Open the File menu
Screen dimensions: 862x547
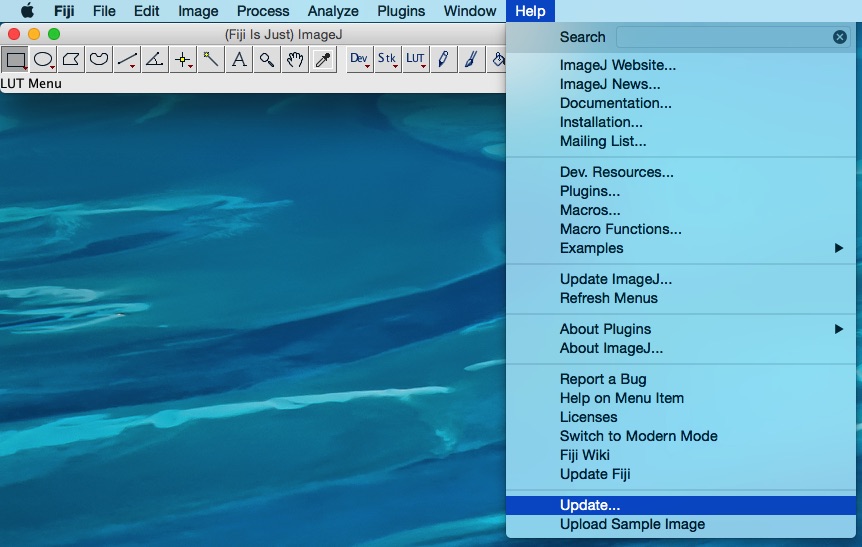click(104, 11)
